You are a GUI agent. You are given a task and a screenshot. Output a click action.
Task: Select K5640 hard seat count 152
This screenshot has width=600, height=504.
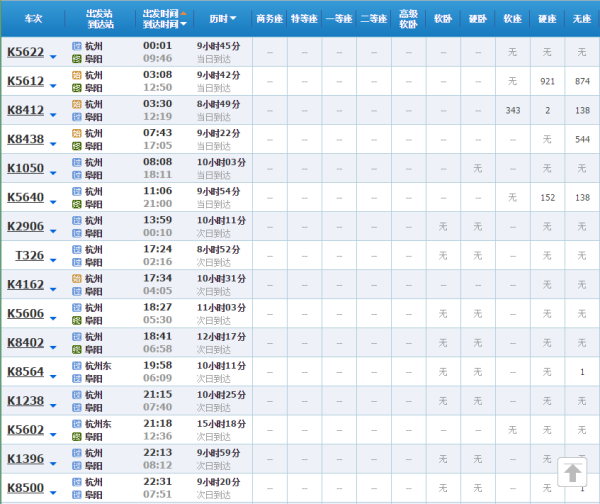[x=547, y=197]
